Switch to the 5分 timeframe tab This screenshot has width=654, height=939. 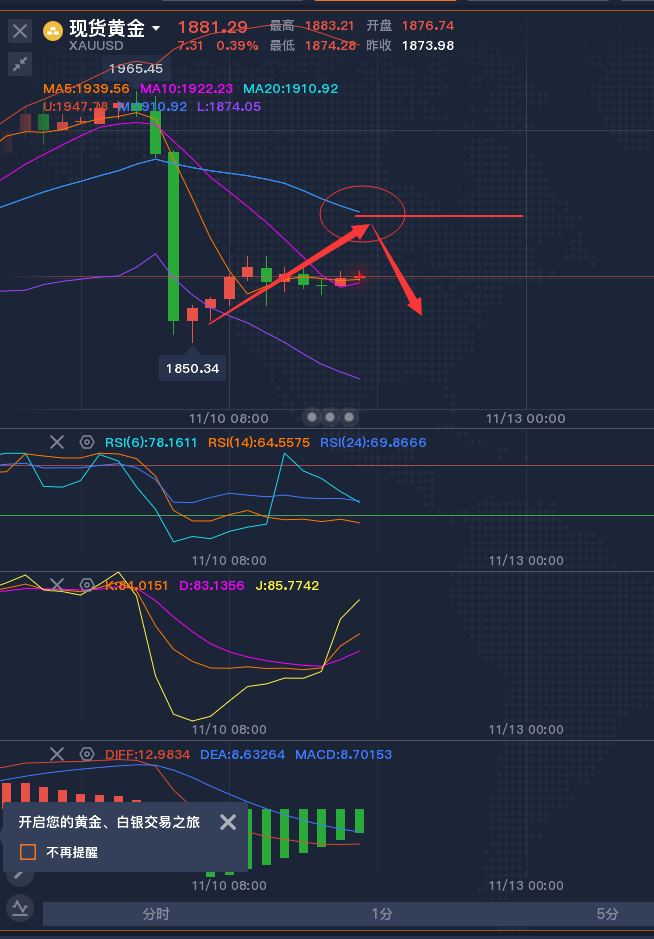(x=607, y=914)
